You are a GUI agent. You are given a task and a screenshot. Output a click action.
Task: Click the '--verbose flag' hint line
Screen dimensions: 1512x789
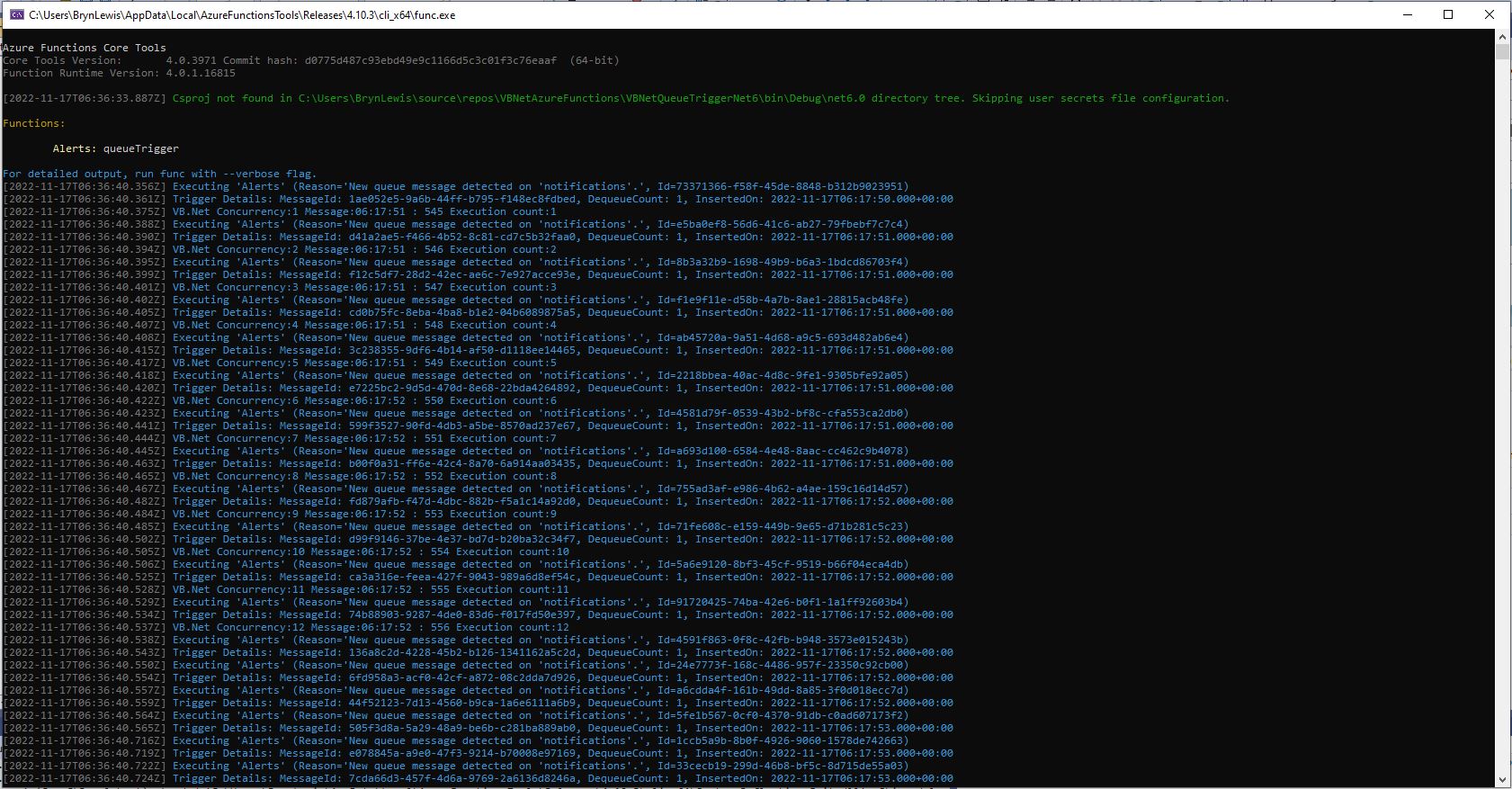159,174
